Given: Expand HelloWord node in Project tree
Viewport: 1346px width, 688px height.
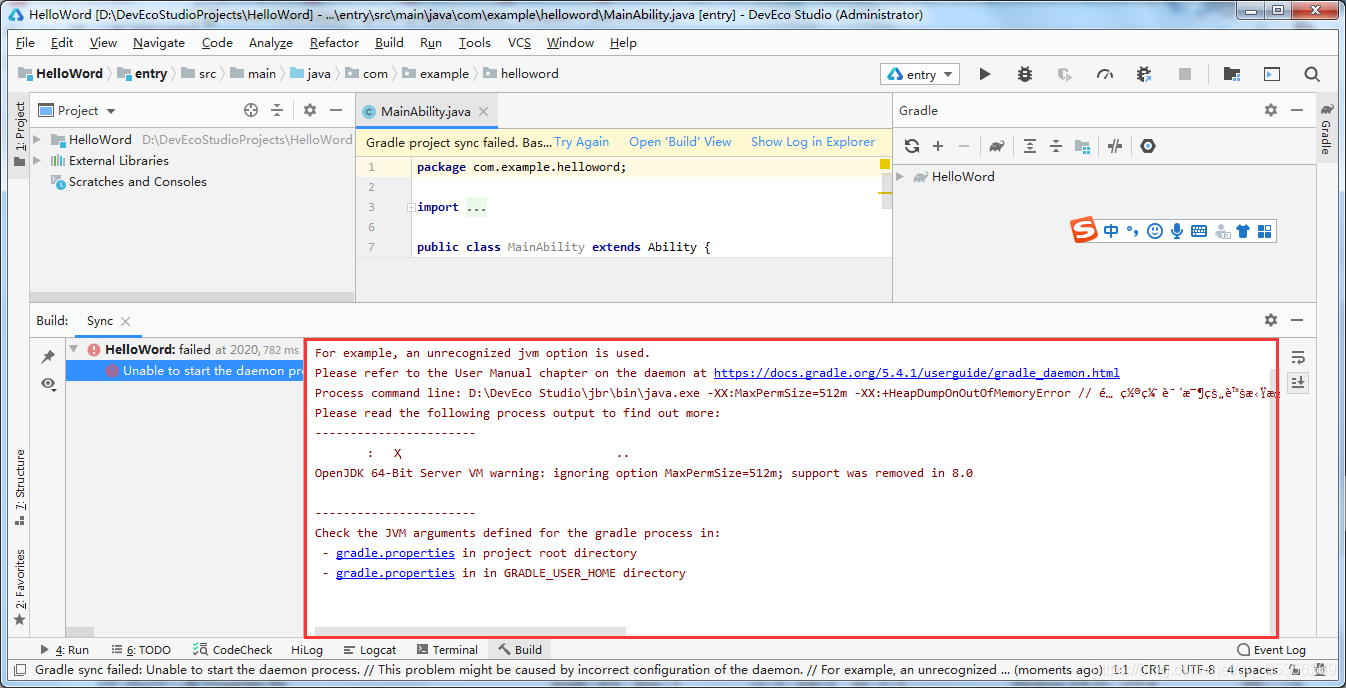Looking at the screenshot, I should tap(38, 140).
